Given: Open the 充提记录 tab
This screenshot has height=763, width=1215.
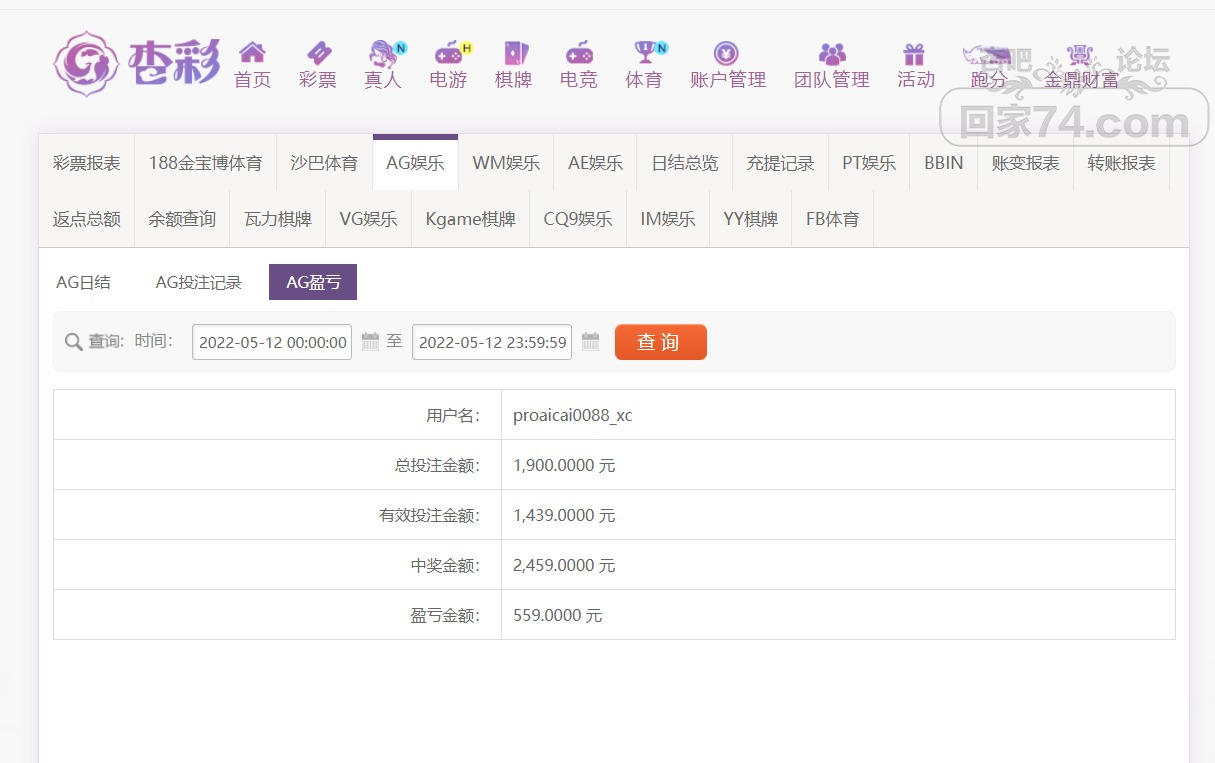Looking at the screenshot, I should pos(780,163).
